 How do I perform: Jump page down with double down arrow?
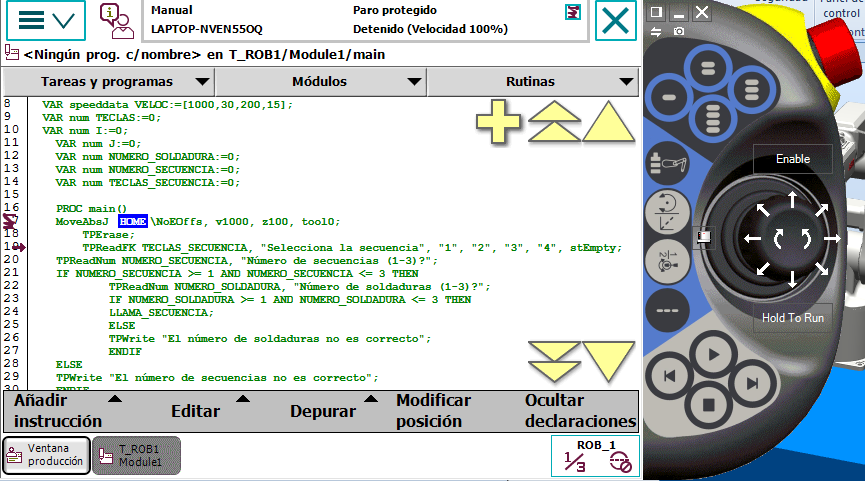click(554, 361)
